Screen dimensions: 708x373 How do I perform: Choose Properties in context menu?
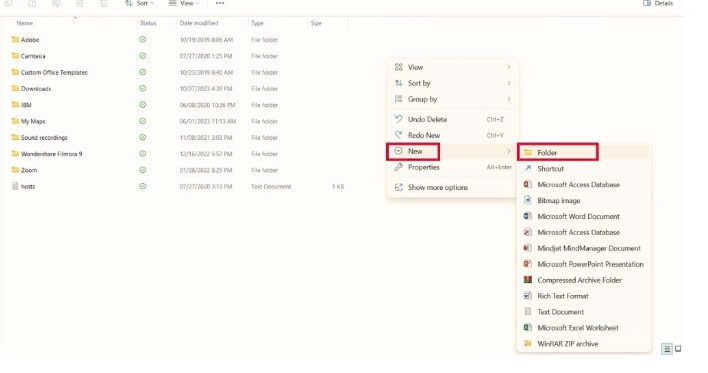coord(452,167)
